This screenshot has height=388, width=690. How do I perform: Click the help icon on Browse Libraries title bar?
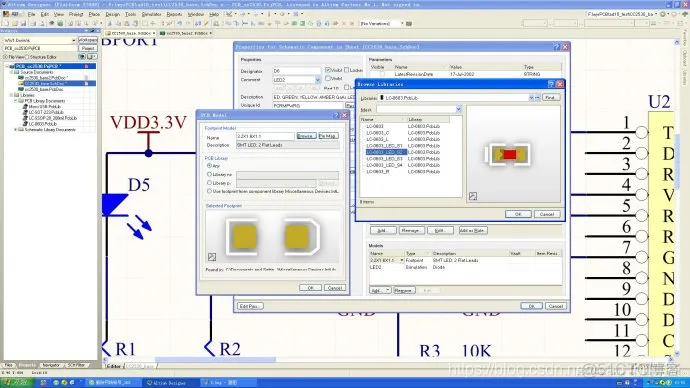coord(551,84)
